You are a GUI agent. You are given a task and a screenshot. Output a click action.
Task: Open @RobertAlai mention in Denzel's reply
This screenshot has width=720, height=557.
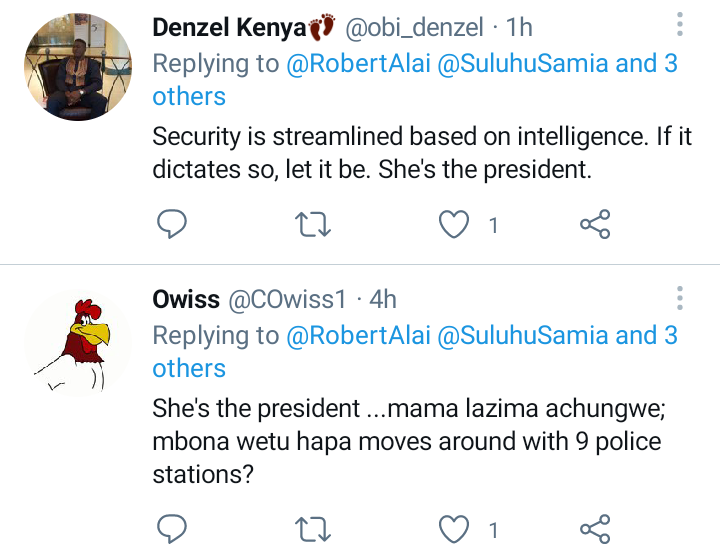358,63
